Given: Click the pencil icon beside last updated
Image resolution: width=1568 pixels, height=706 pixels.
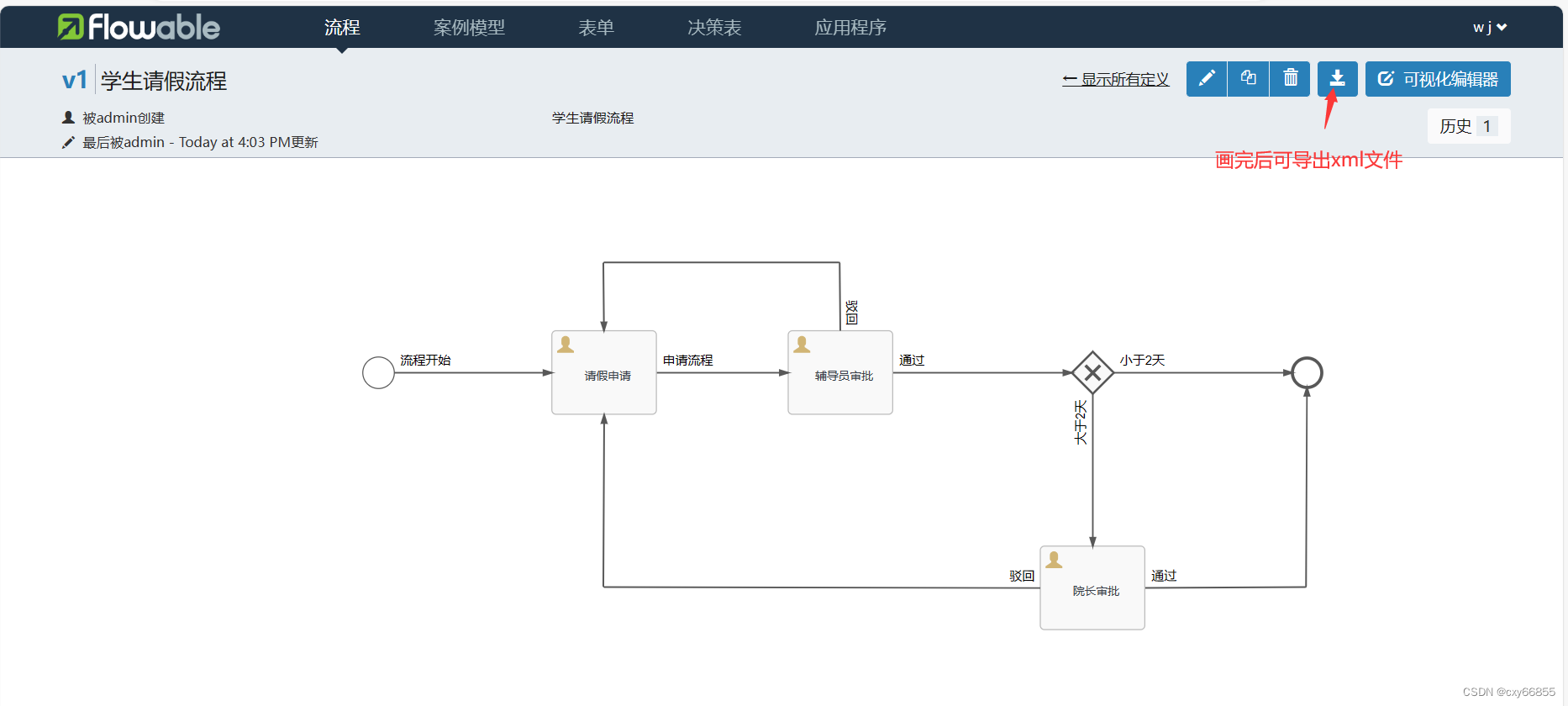Looking at the screenshot, I should (68, 143).
